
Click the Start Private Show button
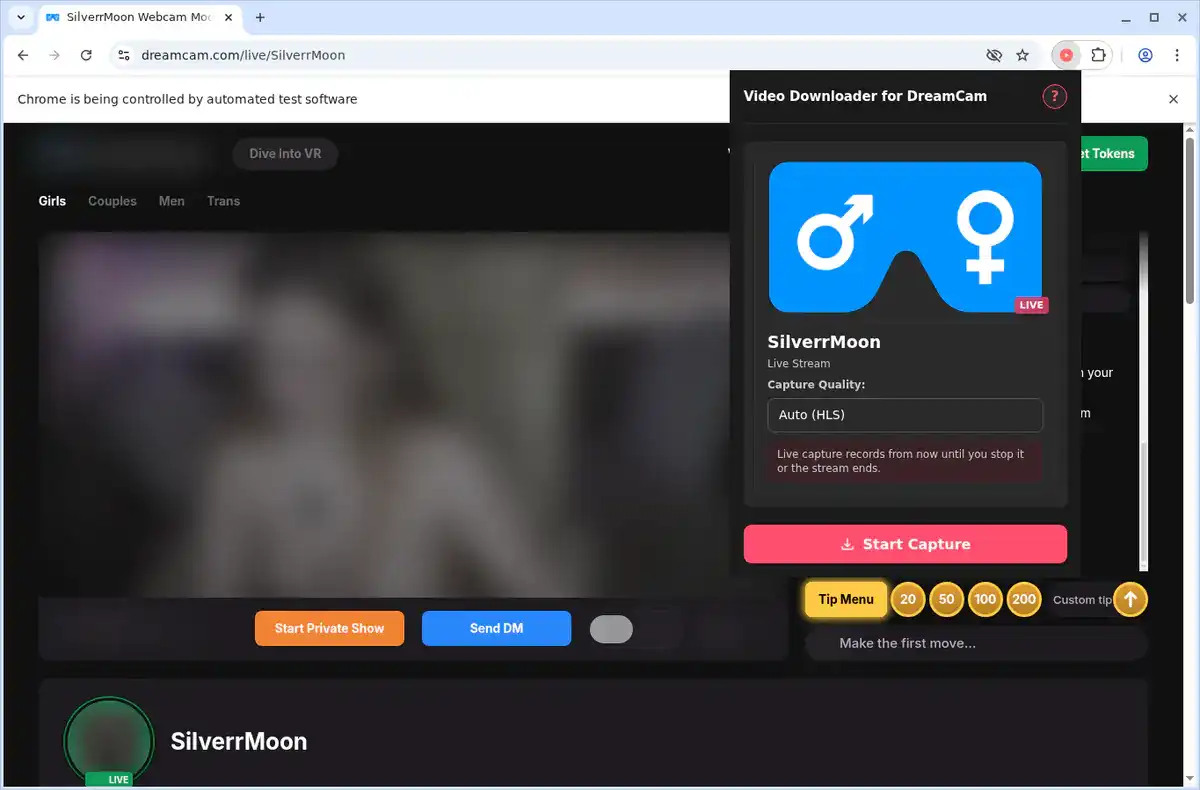(x=329, y=628)
